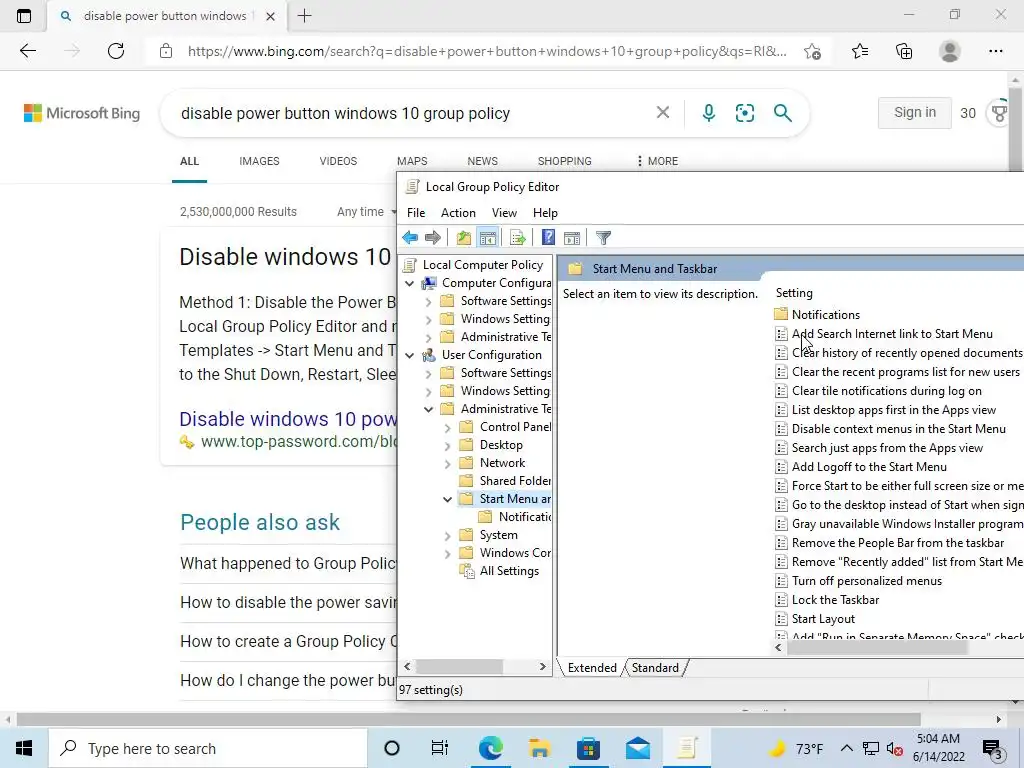Screen dimensions: 1024x768
Task: Click 'What happened to Group Polic...' question
Action: coord(288,563)
